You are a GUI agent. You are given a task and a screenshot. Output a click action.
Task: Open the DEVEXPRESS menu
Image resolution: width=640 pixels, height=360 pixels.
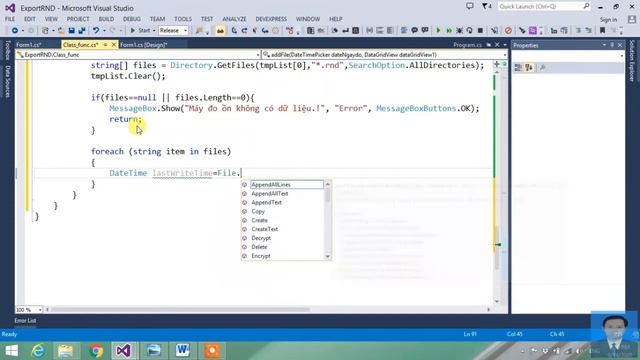[x=271, y=19]
